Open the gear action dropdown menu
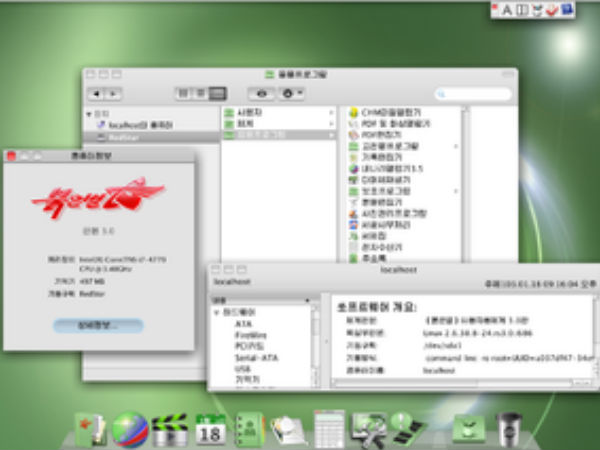 click(291, 93)
